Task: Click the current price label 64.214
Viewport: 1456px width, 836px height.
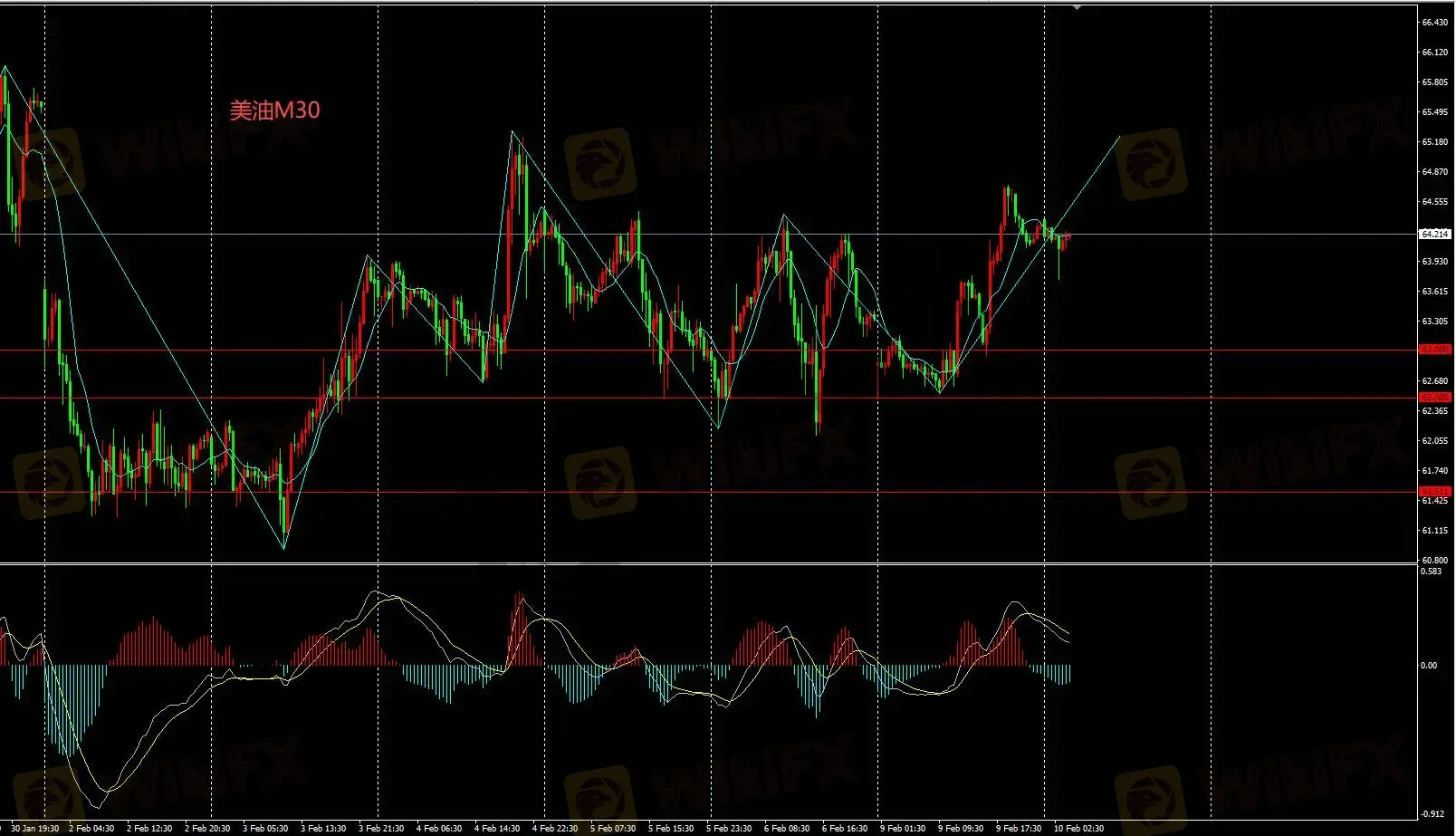Action: click(x=1434, y=234)
